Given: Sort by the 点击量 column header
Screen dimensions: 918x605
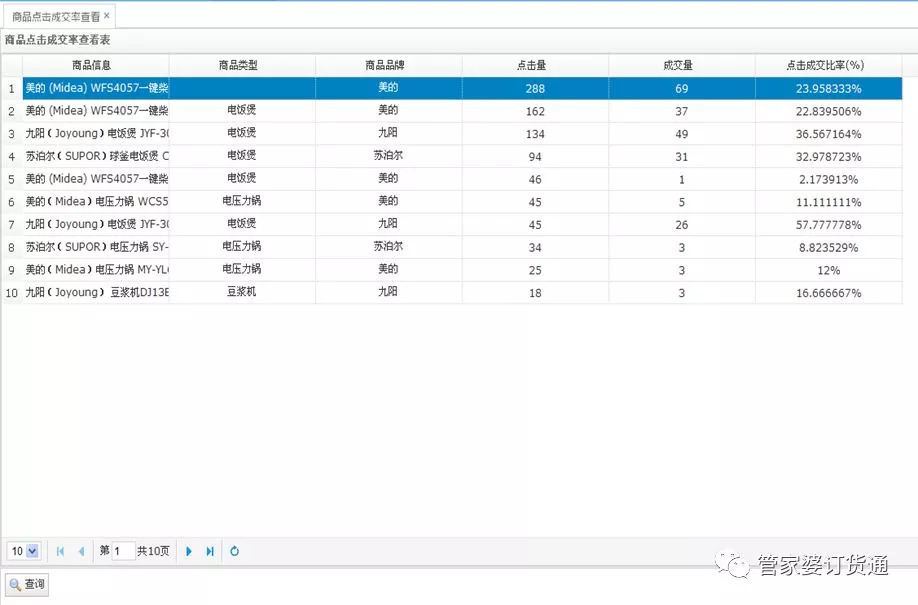Looking at the screenshot, I should [x=535, y=65].
